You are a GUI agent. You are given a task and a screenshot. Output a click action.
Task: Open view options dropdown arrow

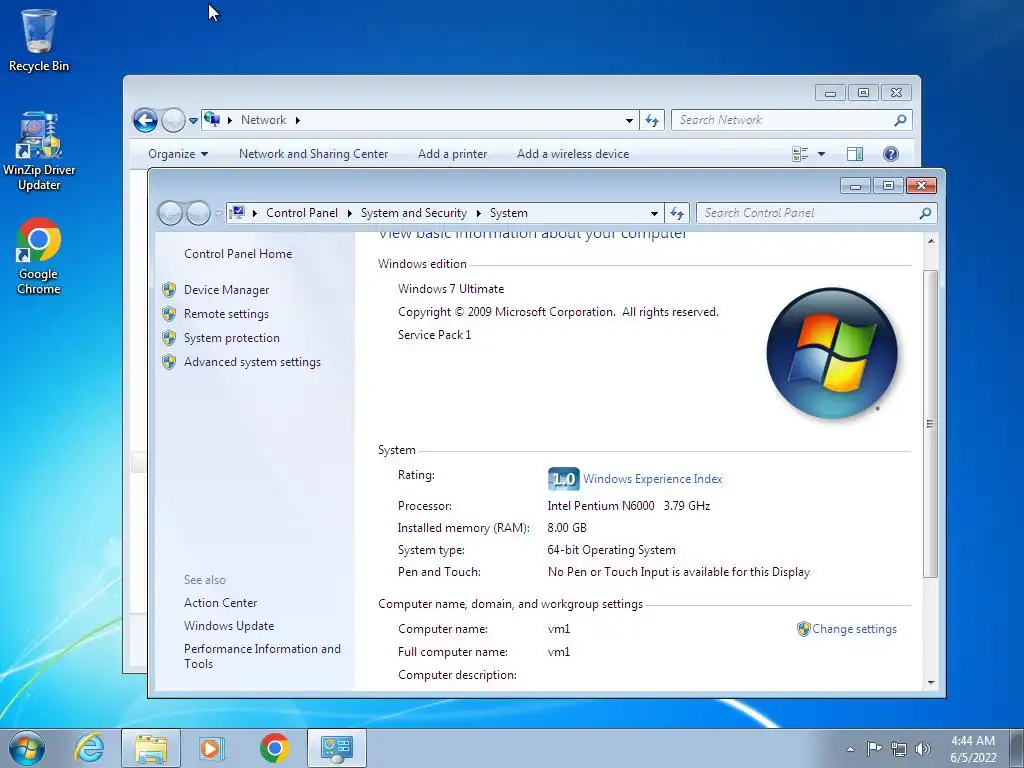(x=822, y=154)
